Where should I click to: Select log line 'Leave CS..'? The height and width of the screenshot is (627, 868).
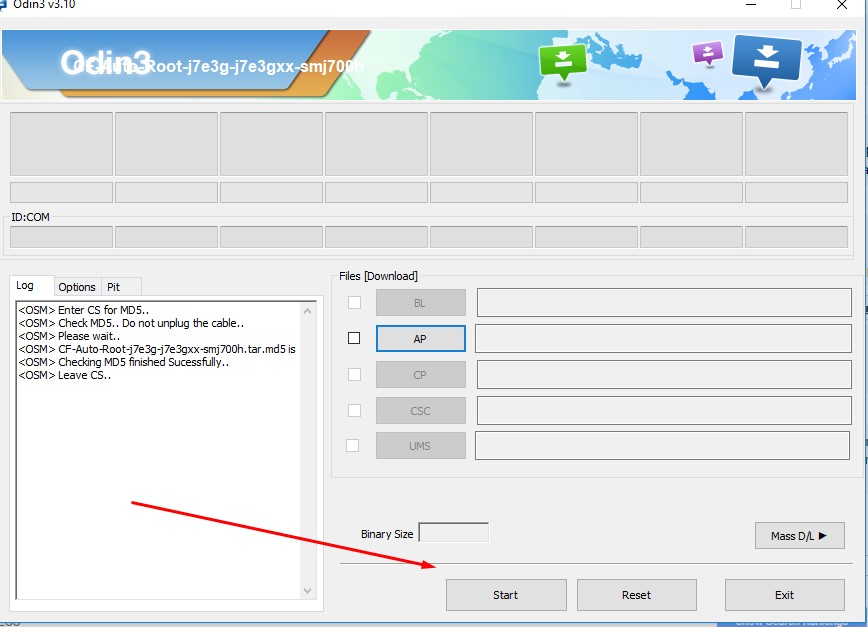point(65,375)
